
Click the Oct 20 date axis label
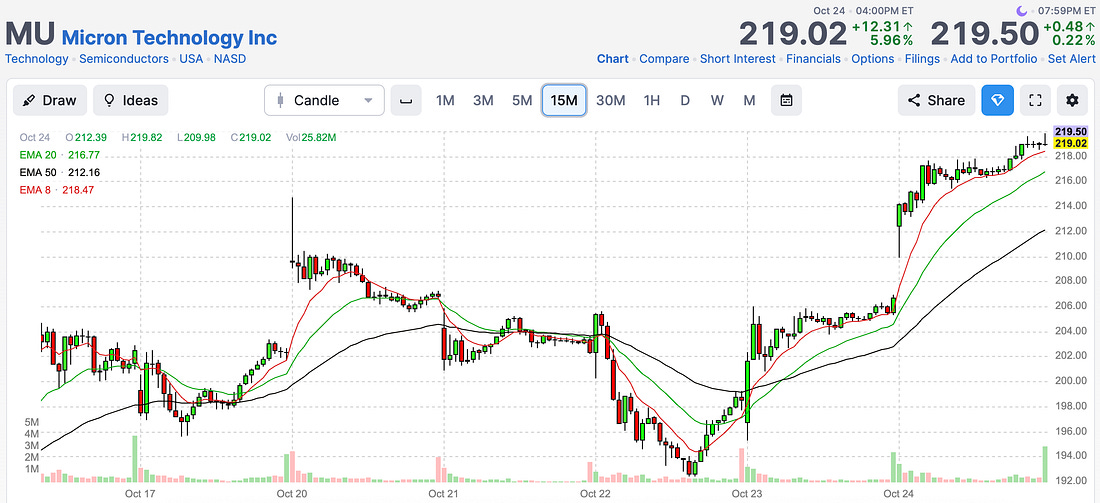[292, 493]
